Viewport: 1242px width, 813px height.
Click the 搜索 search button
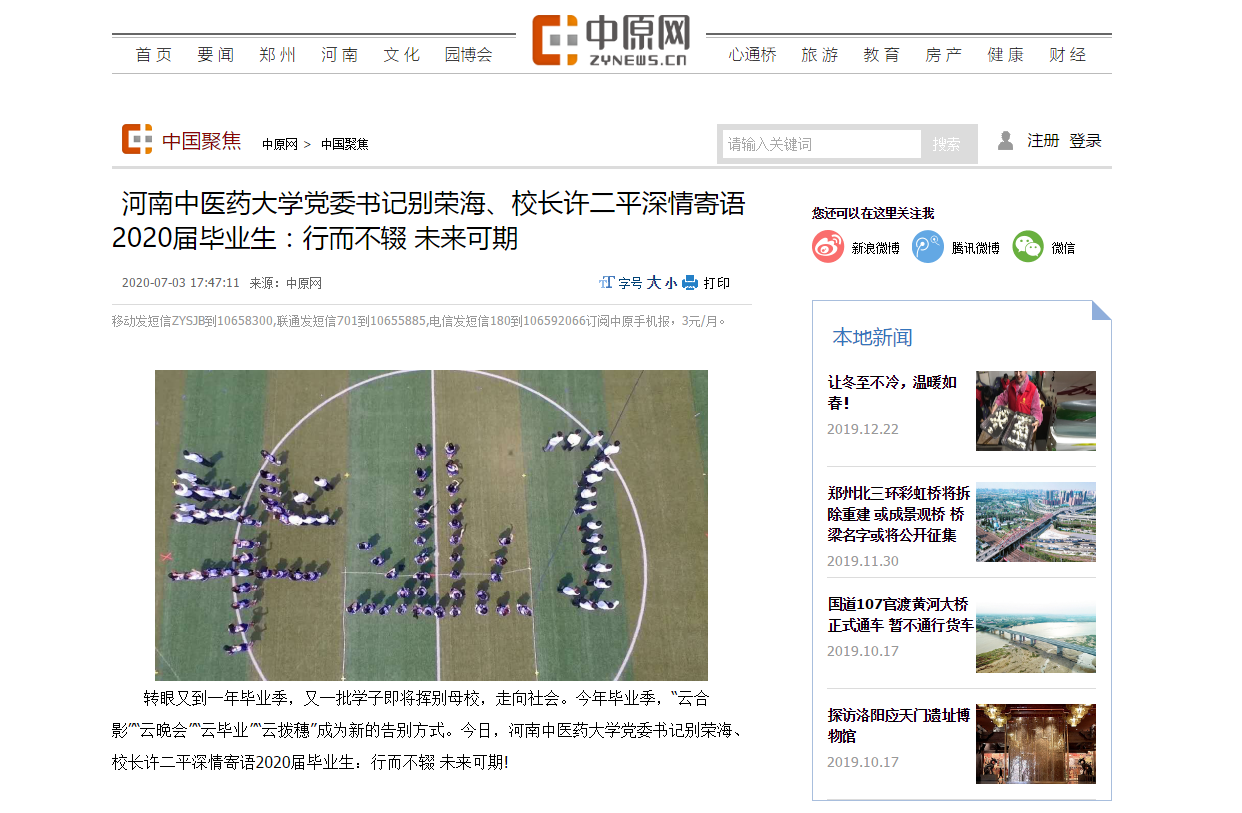[947, 144]
